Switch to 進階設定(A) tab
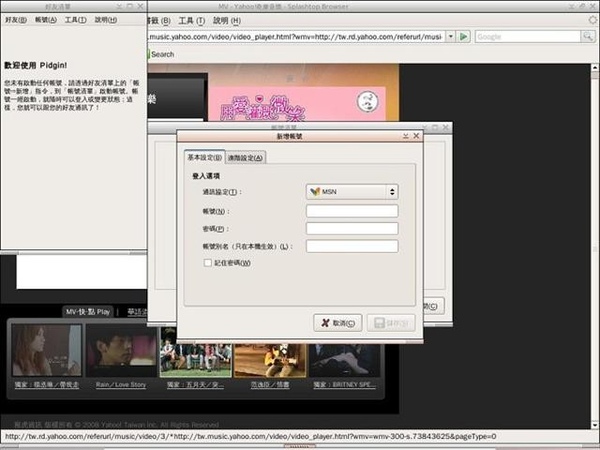Screen dimensions: 600x450 (245, 158)
